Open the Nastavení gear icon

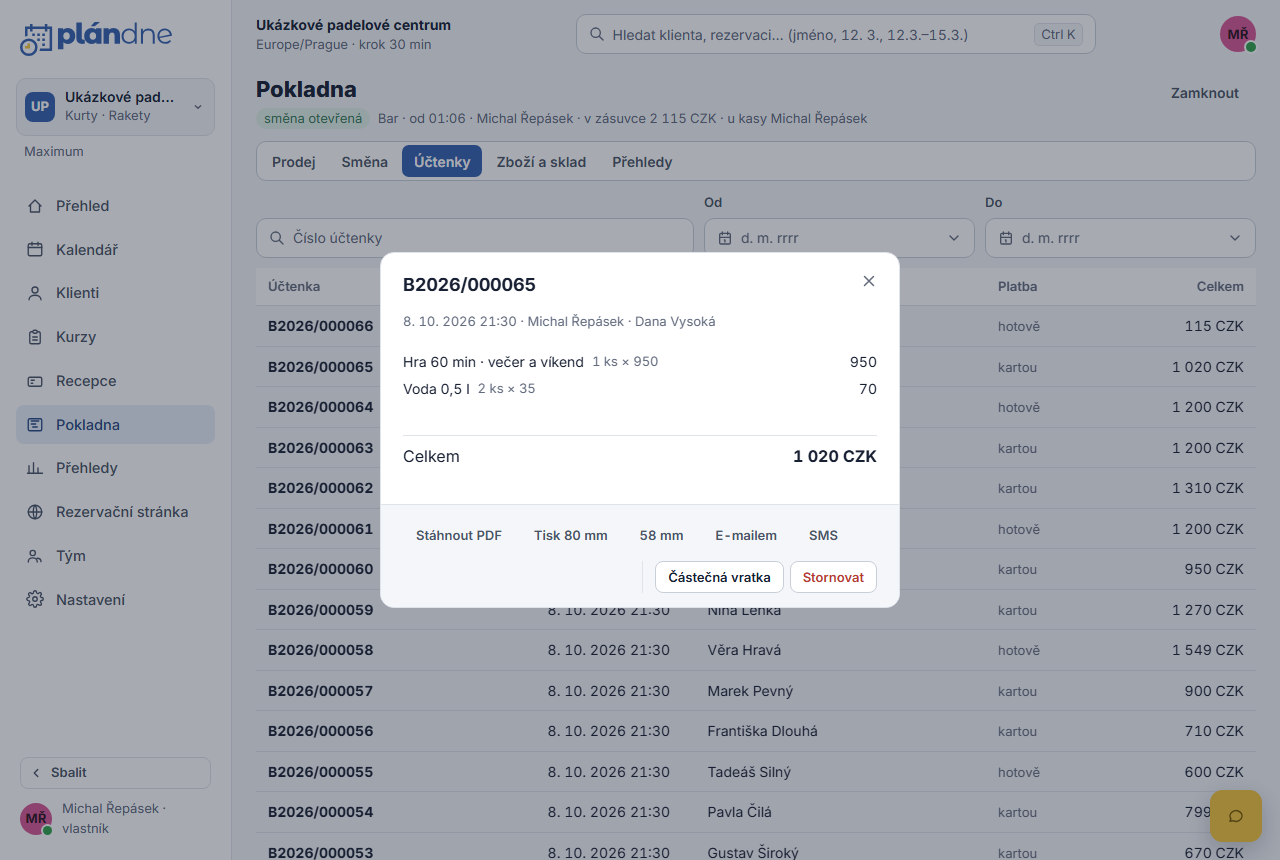(x=35, y=600)
